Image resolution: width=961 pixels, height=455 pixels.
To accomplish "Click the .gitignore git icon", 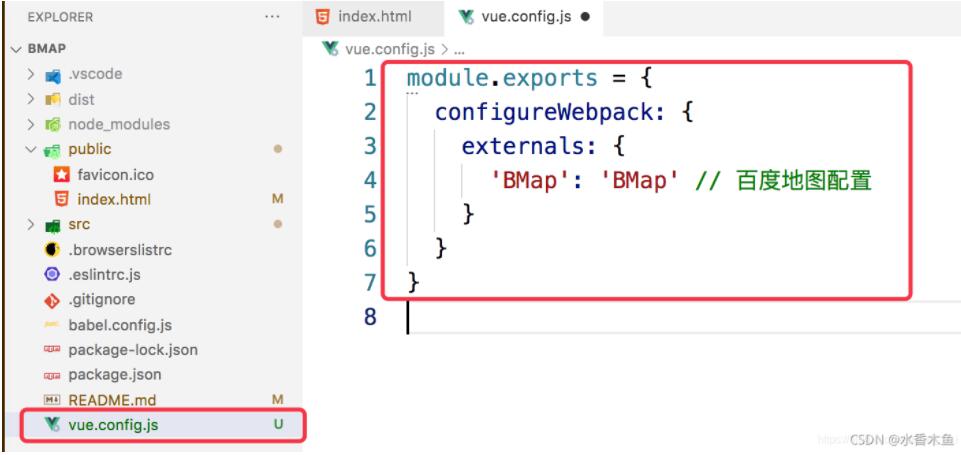I will tap(53, 300).
